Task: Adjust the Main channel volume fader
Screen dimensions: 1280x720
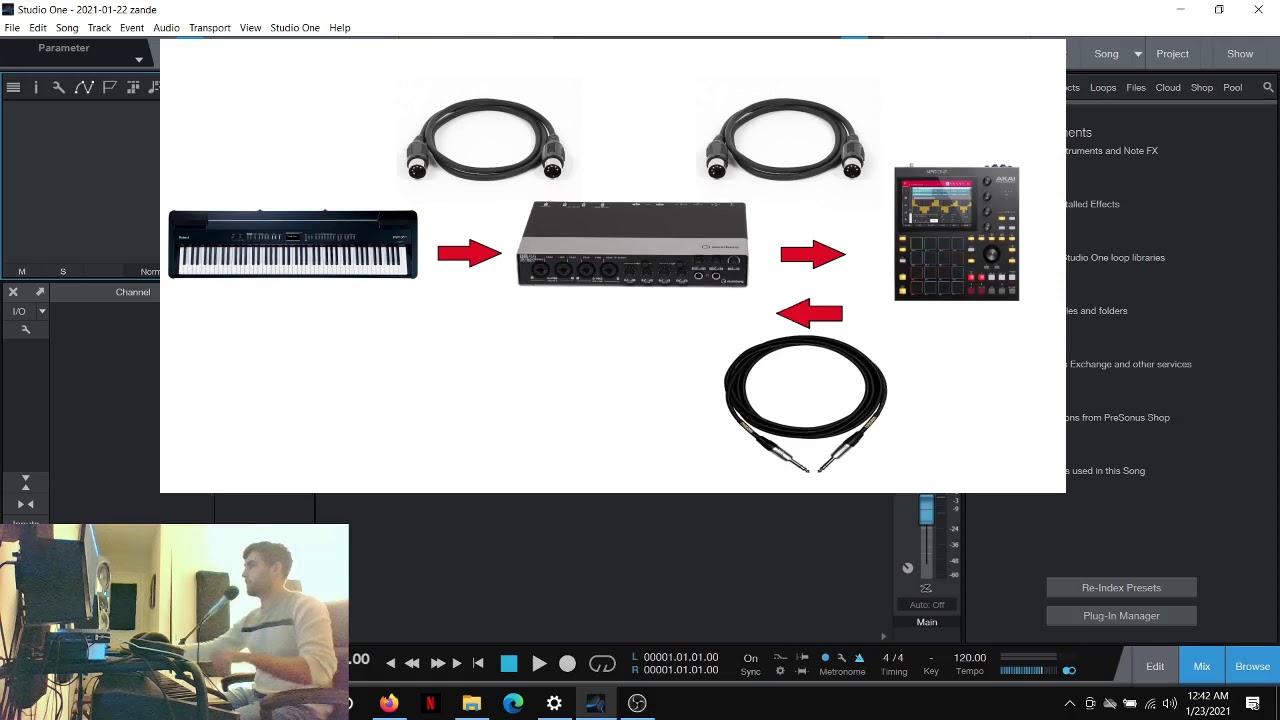Action: pyautogui.click(x=926, y=511)
